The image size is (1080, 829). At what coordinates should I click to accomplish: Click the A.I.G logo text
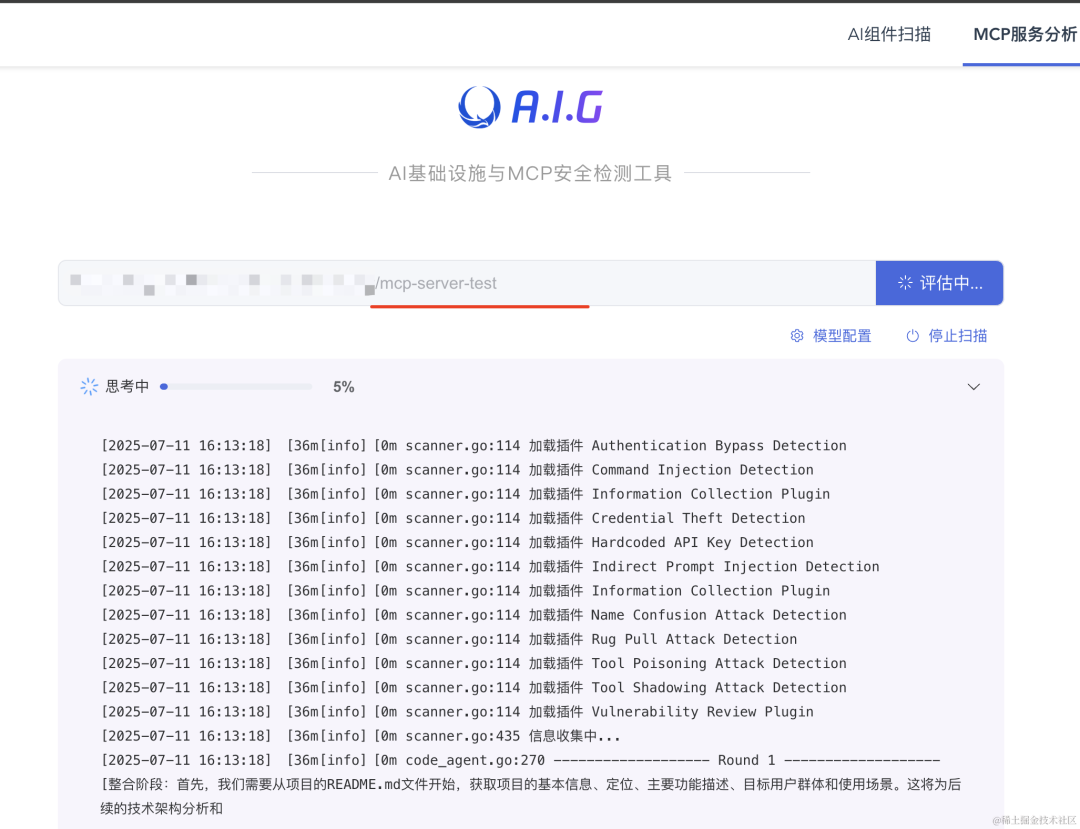coord(557,107)
